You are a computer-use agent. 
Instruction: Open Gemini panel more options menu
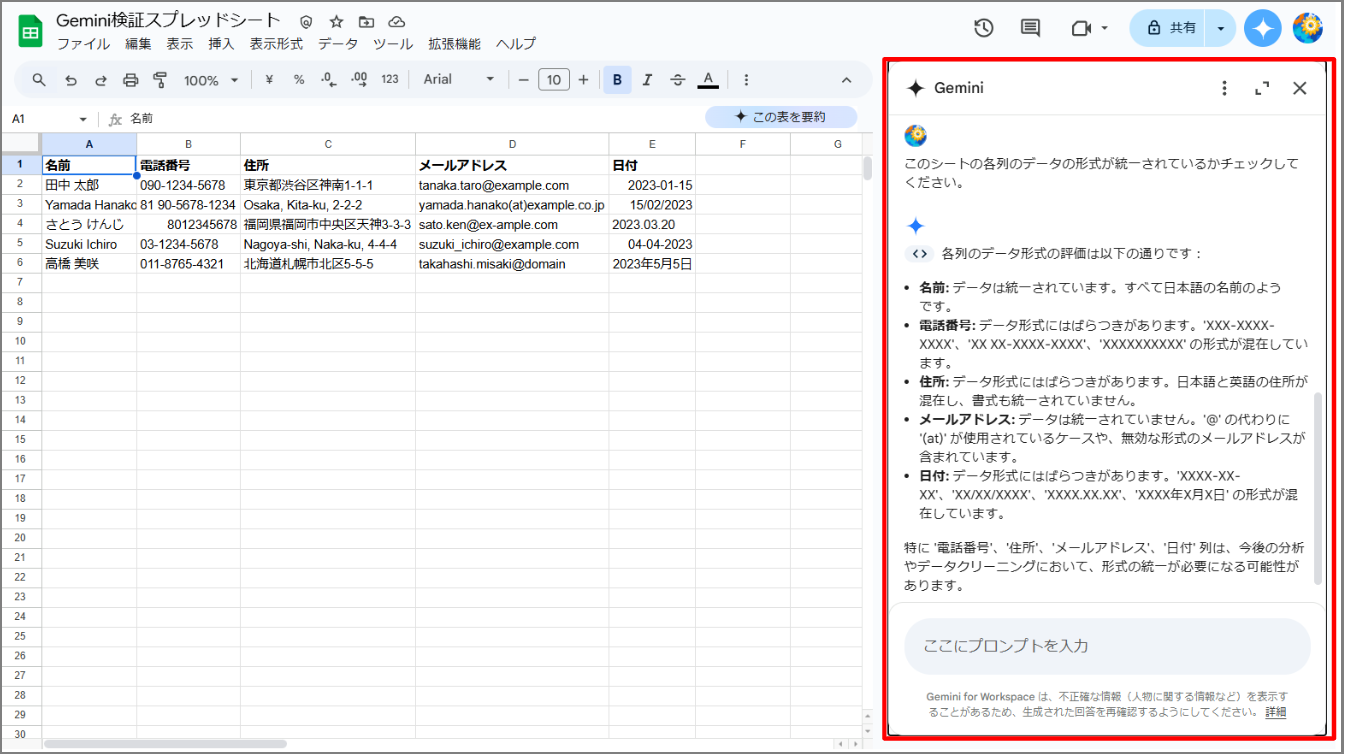[x=1224, y=88]
